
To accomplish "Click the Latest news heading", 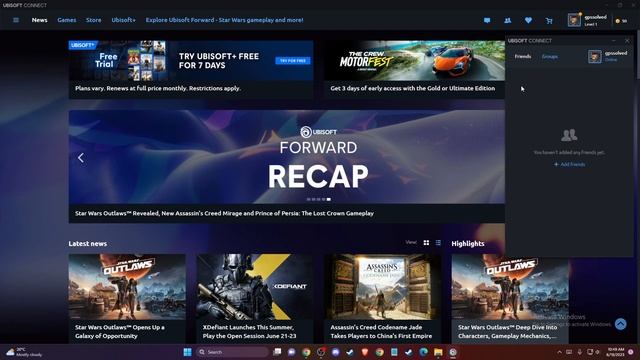I will [88, 244].
